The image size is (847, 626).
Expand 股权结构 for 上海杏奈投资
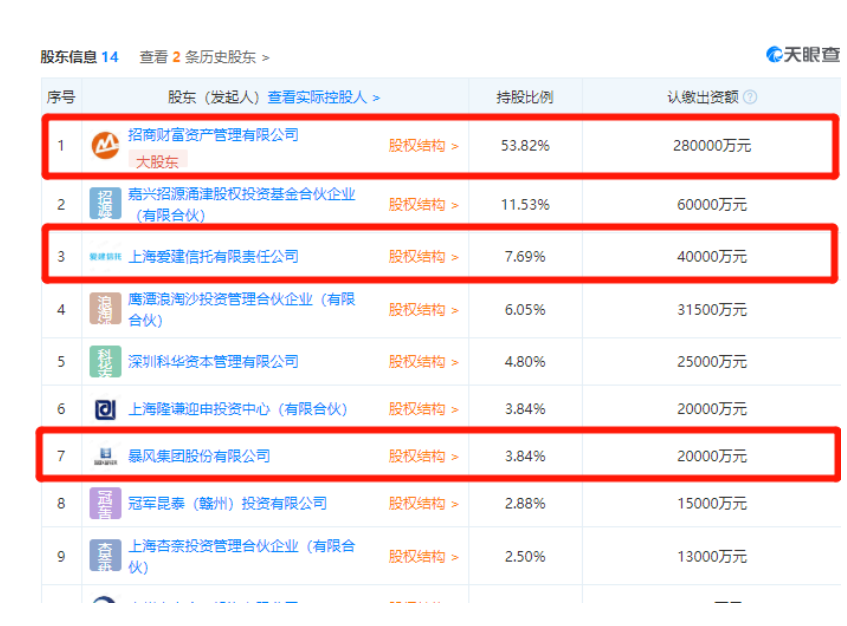(424, 556)
